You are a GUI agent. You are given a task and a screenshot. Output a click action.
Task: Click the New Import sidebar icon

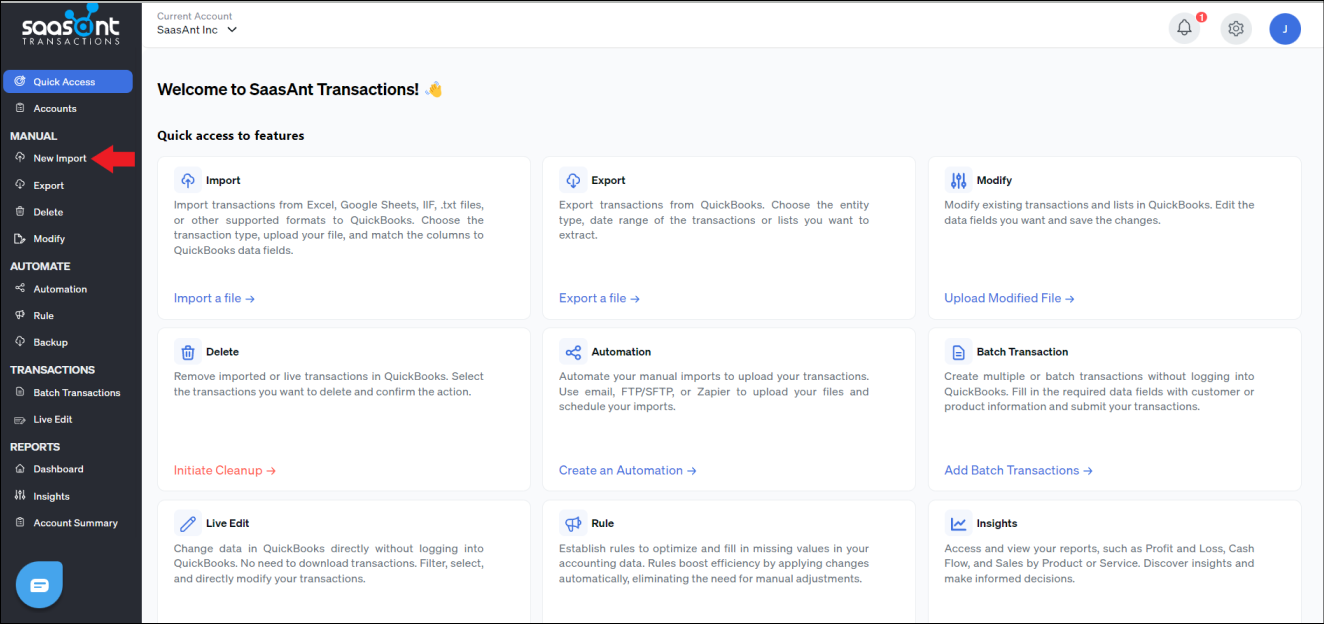20,158
